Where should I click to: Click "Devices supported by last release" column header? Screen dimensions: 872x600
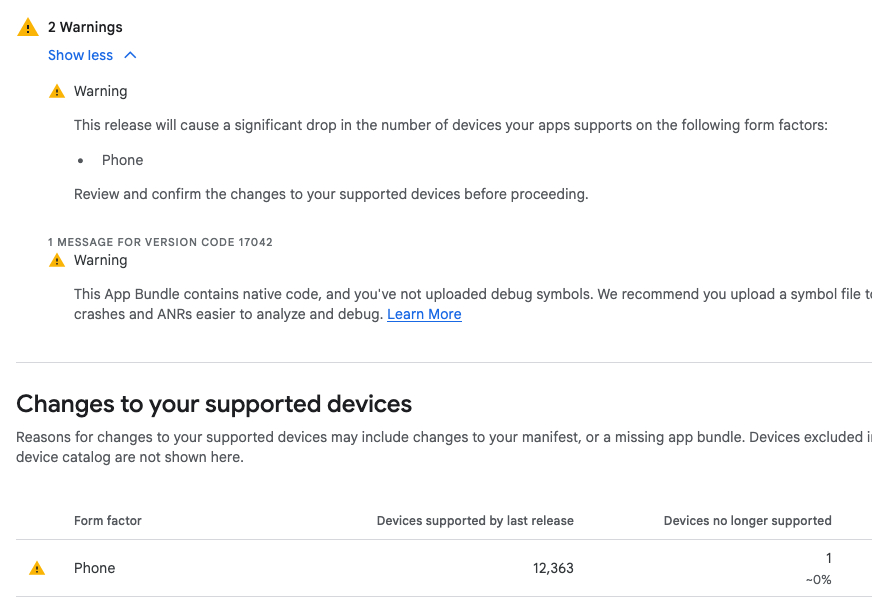(475, 520)
